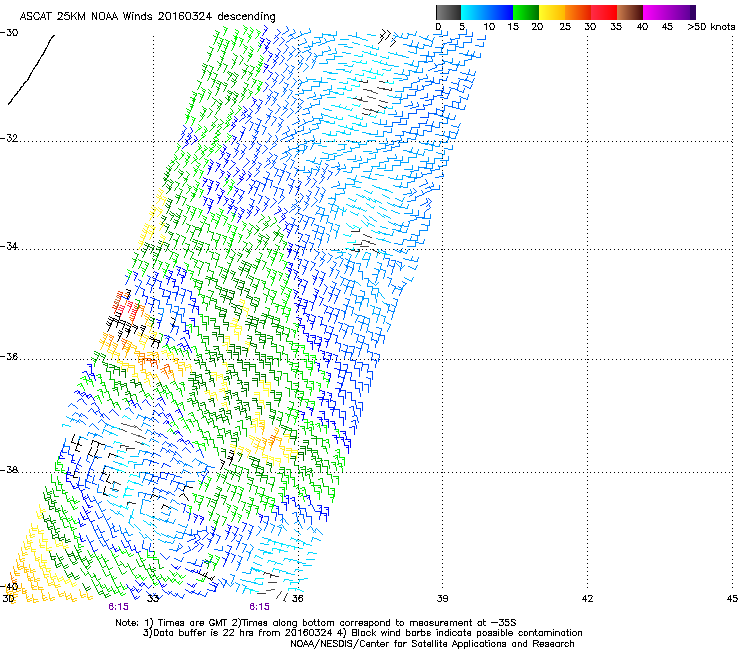Click the cyan-blue 5-15 knots color band
The image size is (740, 650).
[x=487, y=12]
